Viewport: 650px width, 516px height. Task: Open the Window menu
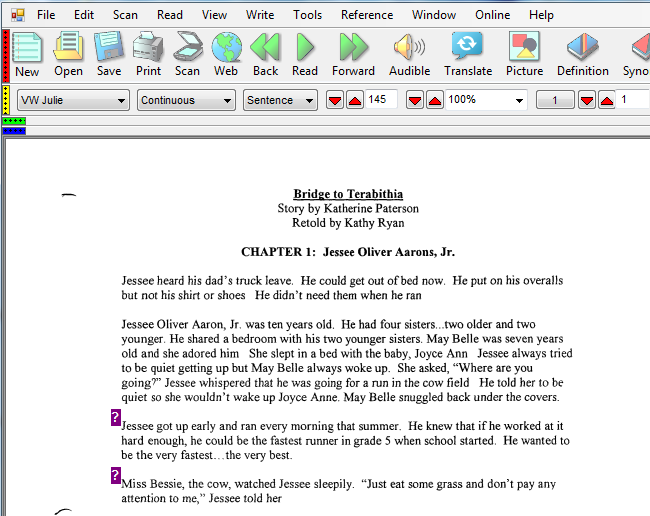434,15
